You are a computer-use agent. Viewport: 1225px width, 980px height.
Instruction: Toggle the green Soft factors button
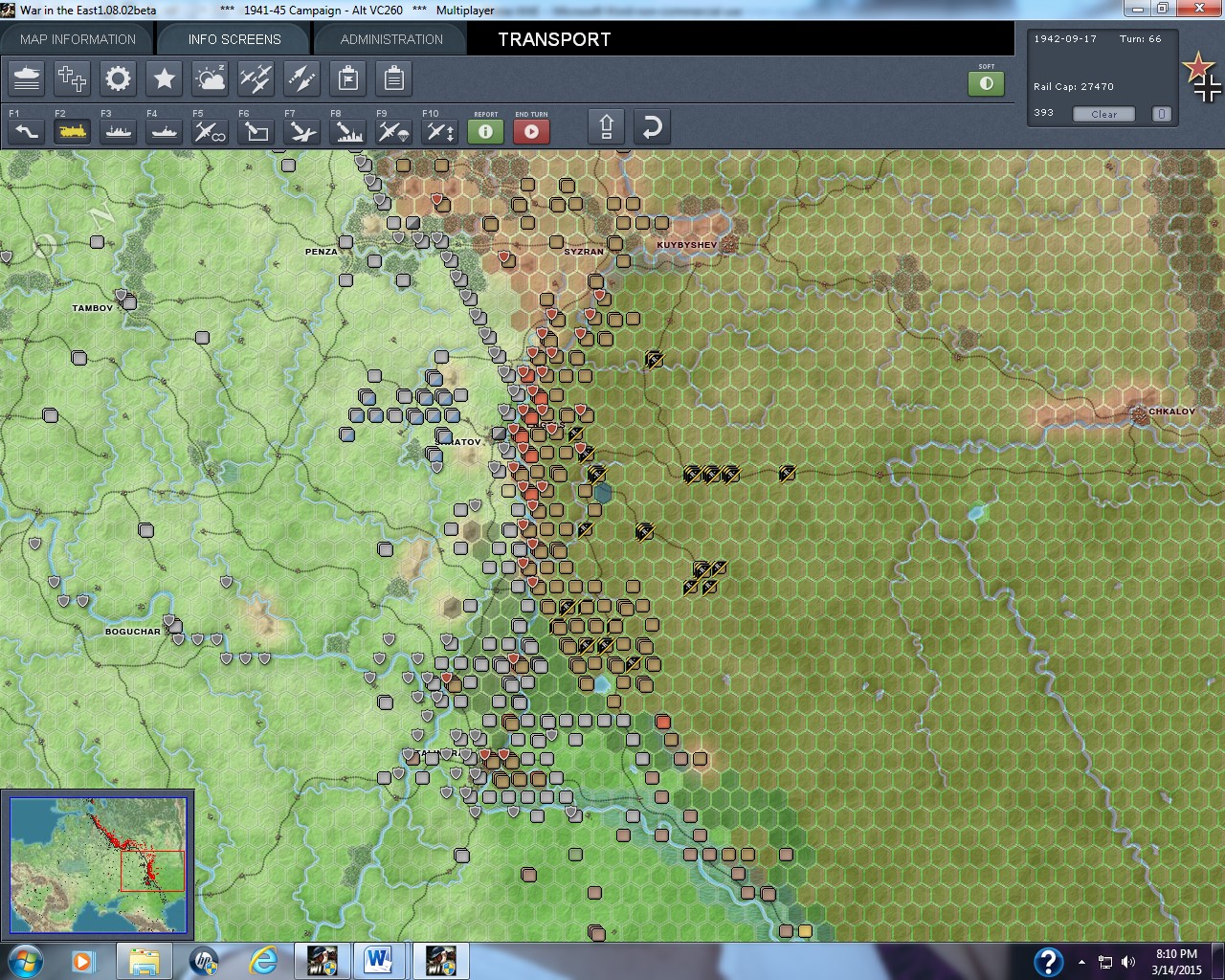[x=987, y=83]
